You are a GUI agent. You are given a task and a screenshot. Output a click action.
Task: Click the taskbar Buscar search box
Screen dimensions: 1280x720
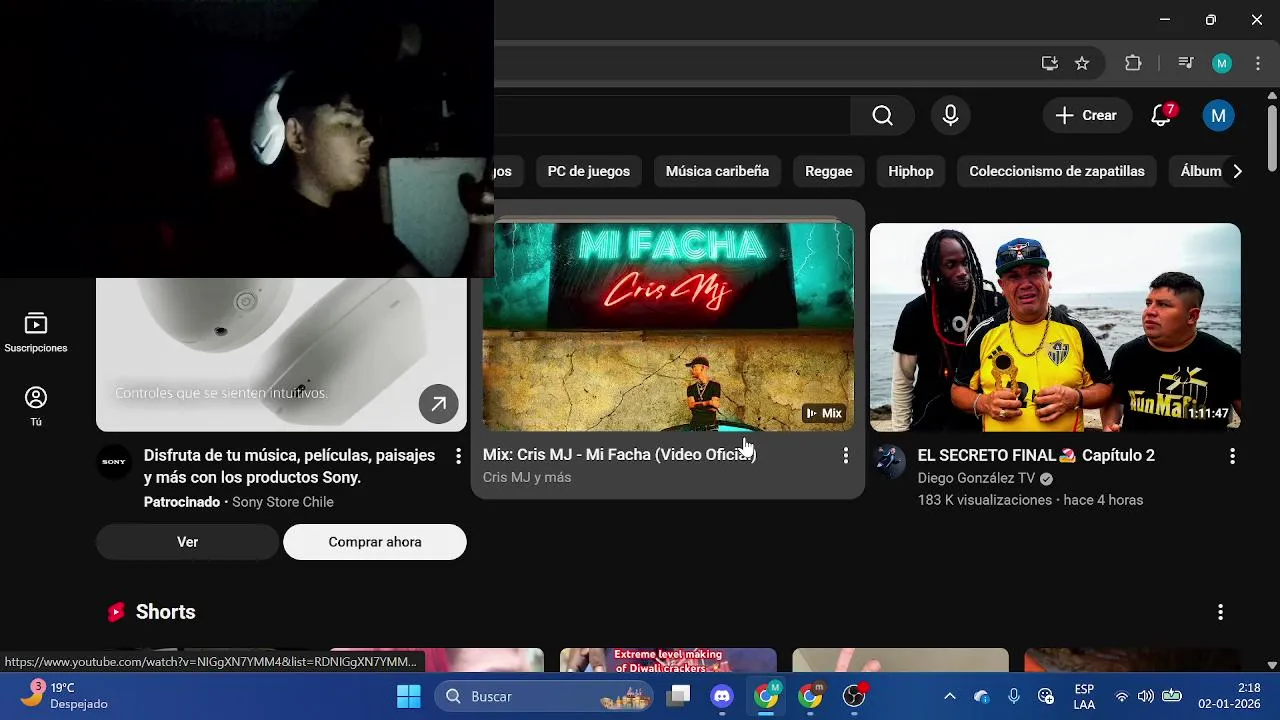(x=544, y=696)
